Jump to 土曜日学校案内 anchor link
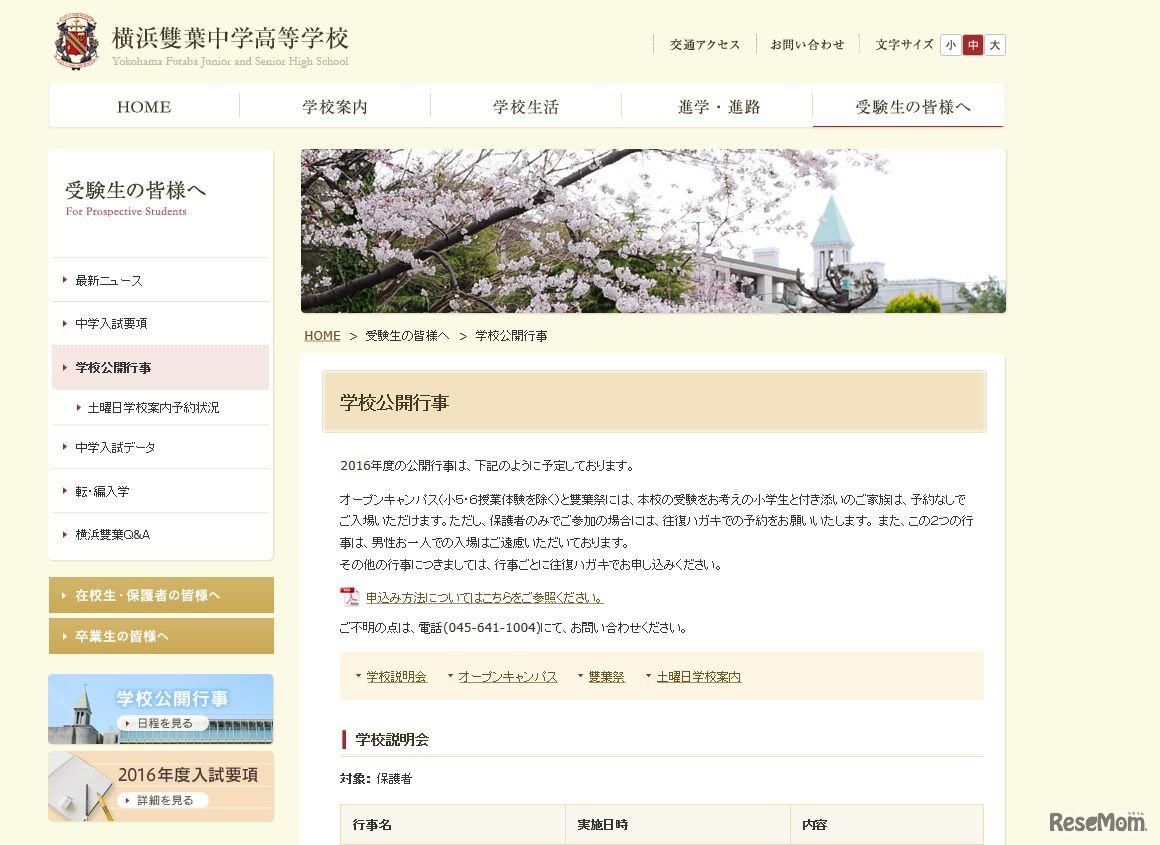Screen dimensions: 1160x845 click(x=698, y=676)
